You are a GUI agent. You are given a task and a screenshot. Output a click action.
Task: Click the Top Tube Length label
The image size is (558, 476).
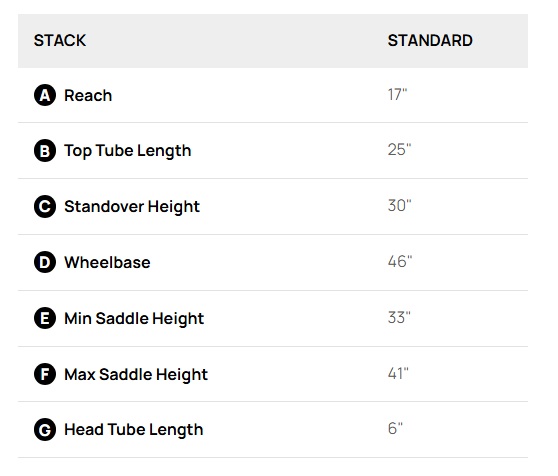127,151
